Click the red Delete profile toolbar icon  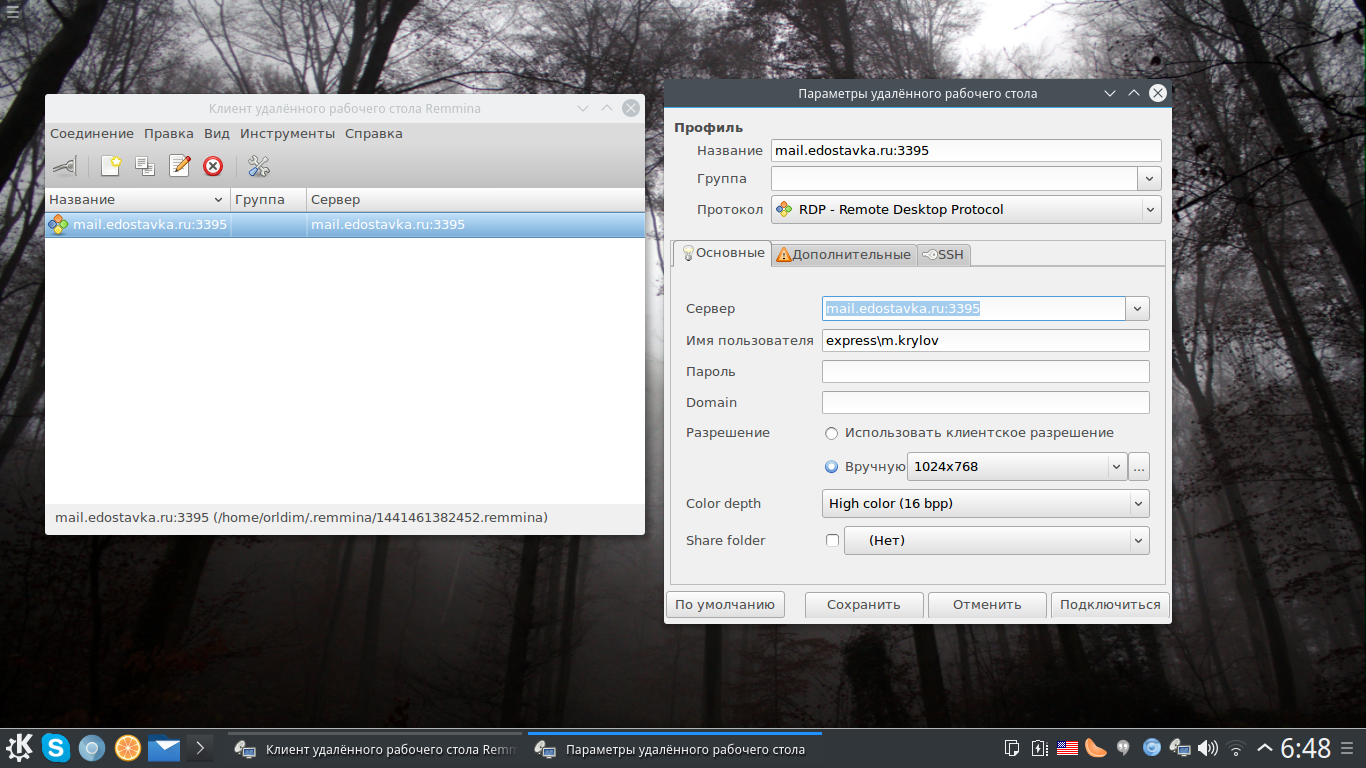click(213, 166)
